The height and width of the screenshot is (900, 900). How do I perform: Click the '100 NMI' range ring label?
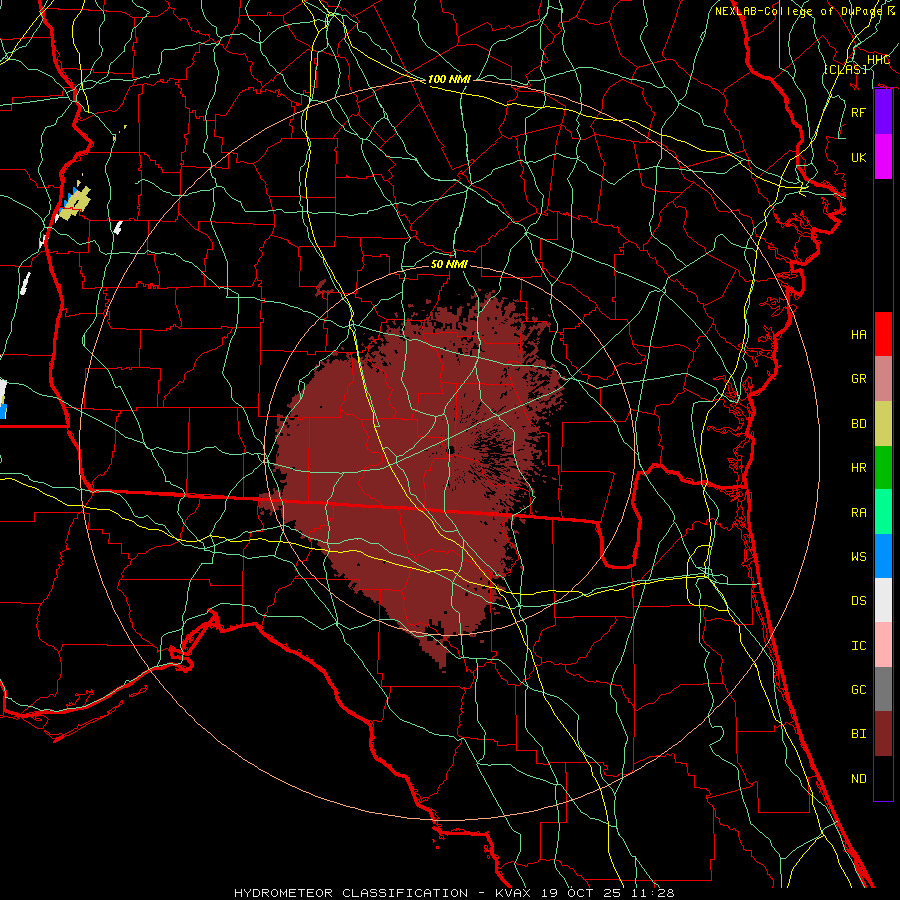449,79
